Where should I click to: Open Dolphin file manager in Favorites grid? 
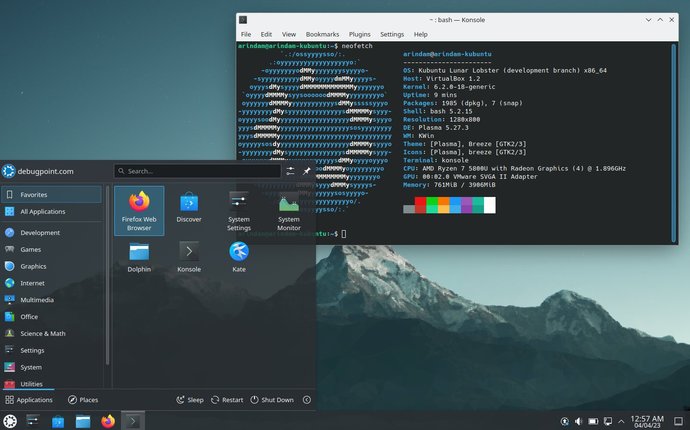(x=139, y=257)
